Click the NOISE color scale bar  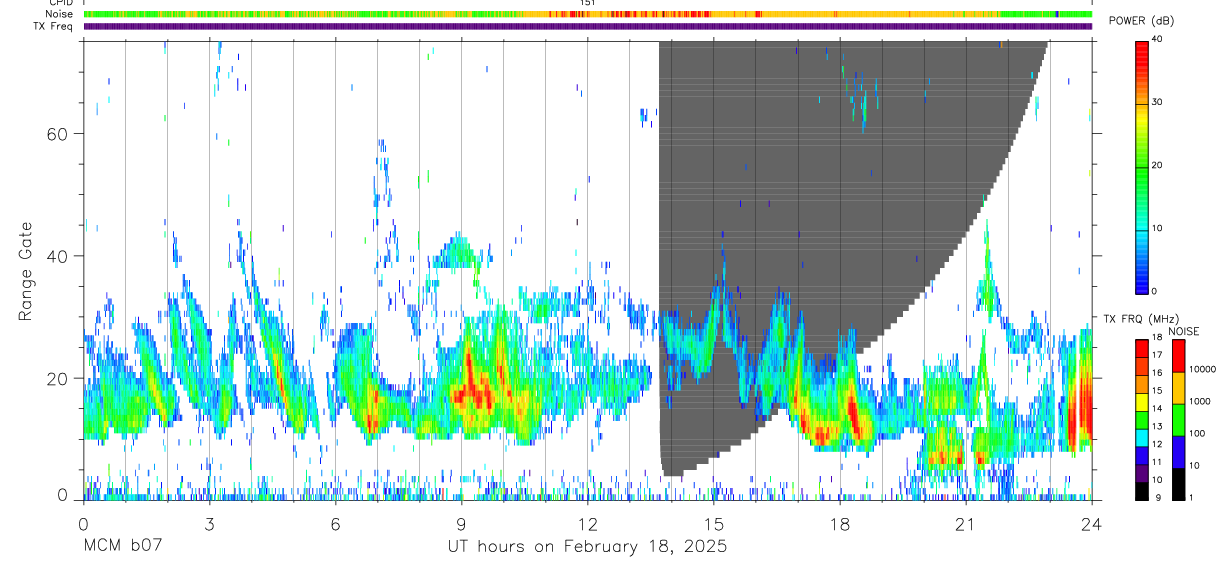tap(1177, 419)
